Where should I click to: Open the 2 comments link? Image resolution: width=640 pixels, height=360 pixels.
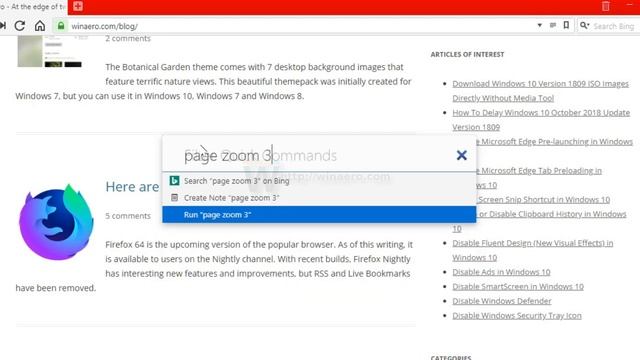(x=128, y=38)
